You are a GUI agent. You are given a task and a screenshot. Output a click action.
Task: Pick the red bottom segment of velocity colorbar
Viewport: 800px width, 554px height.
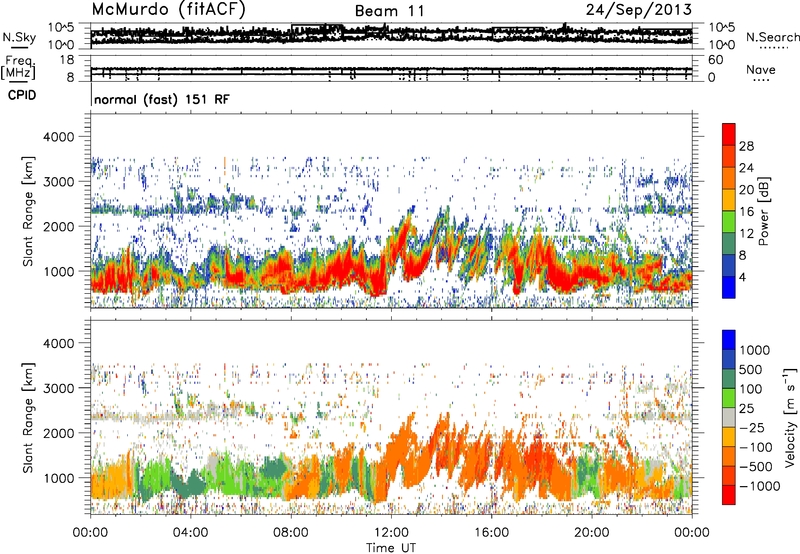729,495
